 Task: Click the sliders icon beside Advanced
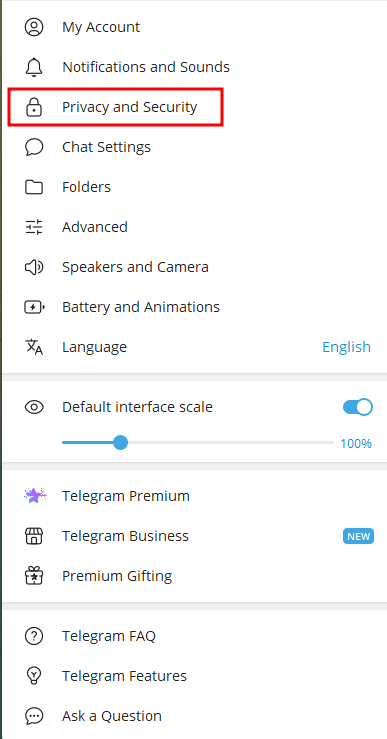click(34, 227)
